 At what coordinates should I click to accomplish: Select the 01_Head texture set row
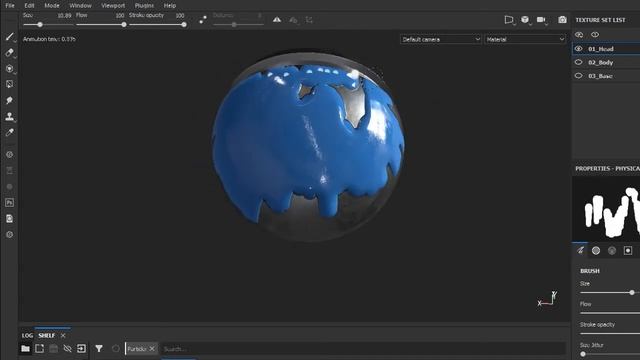point(606,49)
